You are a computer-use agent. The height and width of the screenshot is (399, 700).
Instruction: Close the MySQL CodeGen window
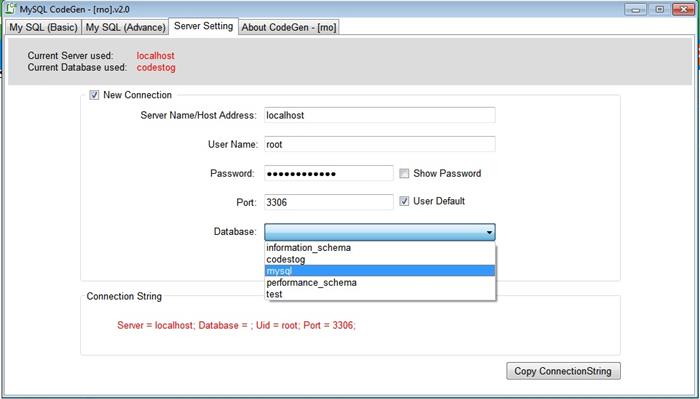(683, 9)
